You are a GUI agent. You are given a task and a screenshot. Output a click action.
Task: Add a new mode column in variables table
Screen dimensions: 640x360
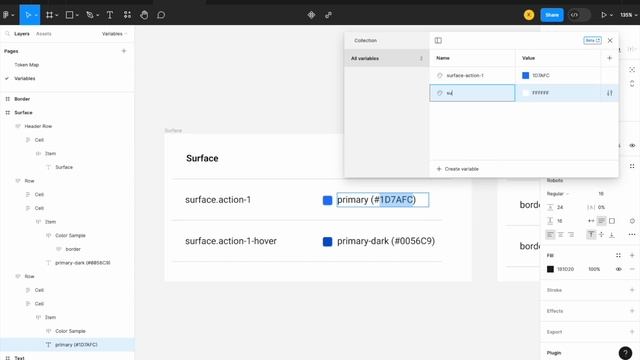point(609,58)
